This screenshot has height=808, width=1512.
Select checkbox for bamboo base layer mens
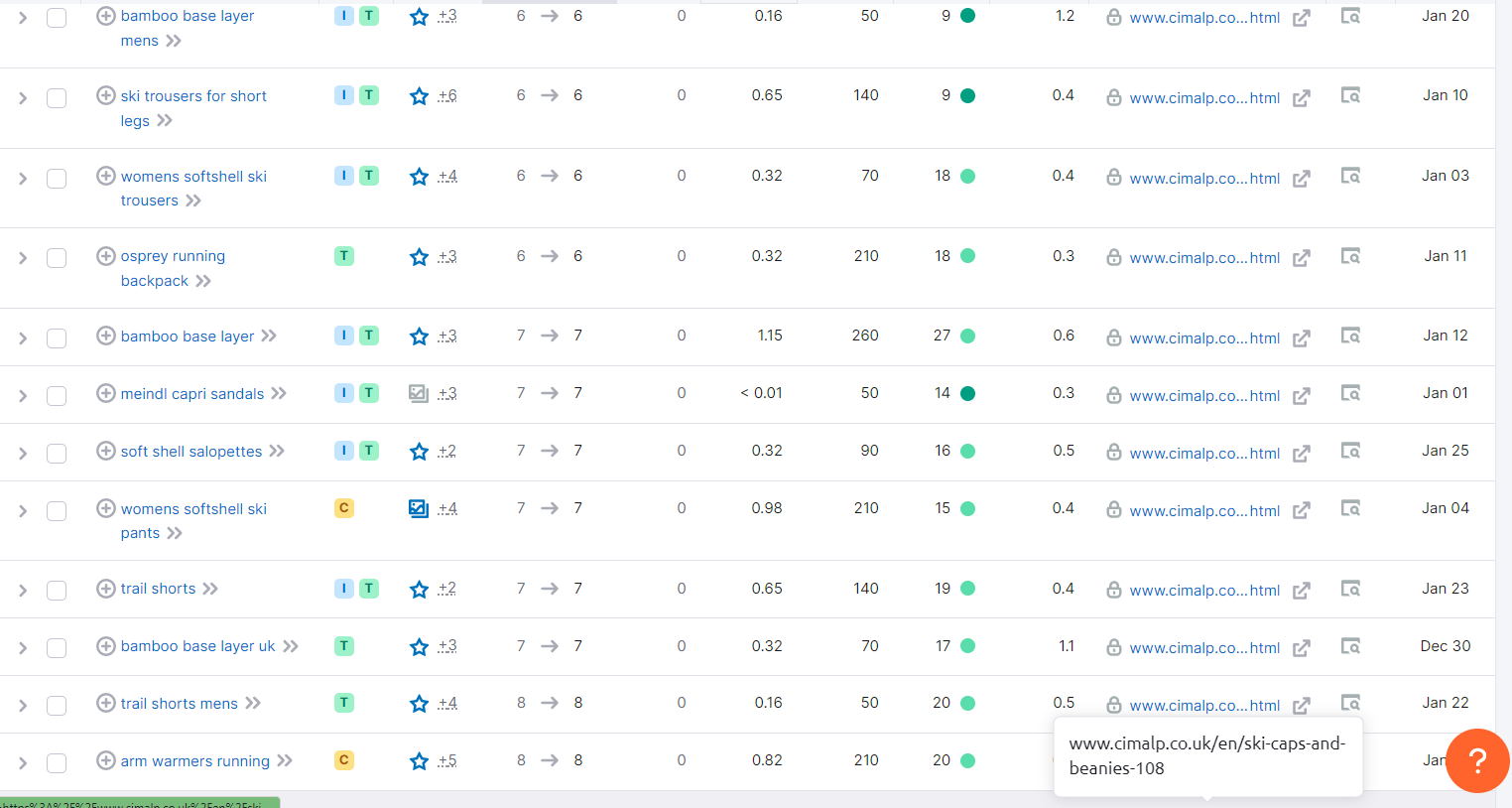point(57,18)
